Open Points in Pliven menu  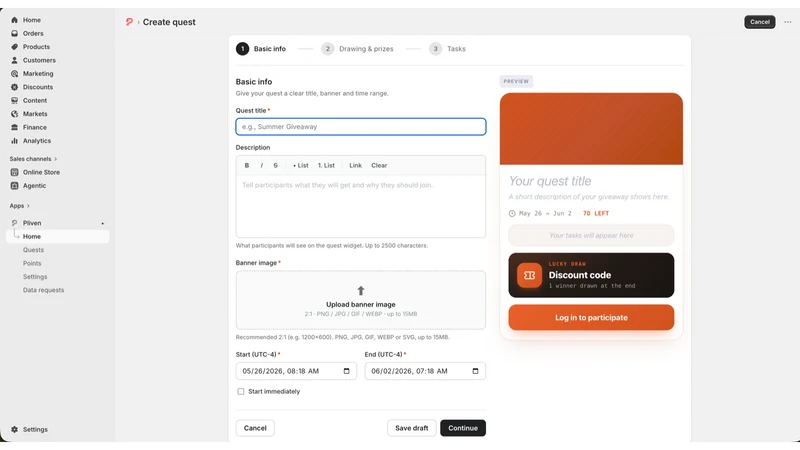(32, 263)
